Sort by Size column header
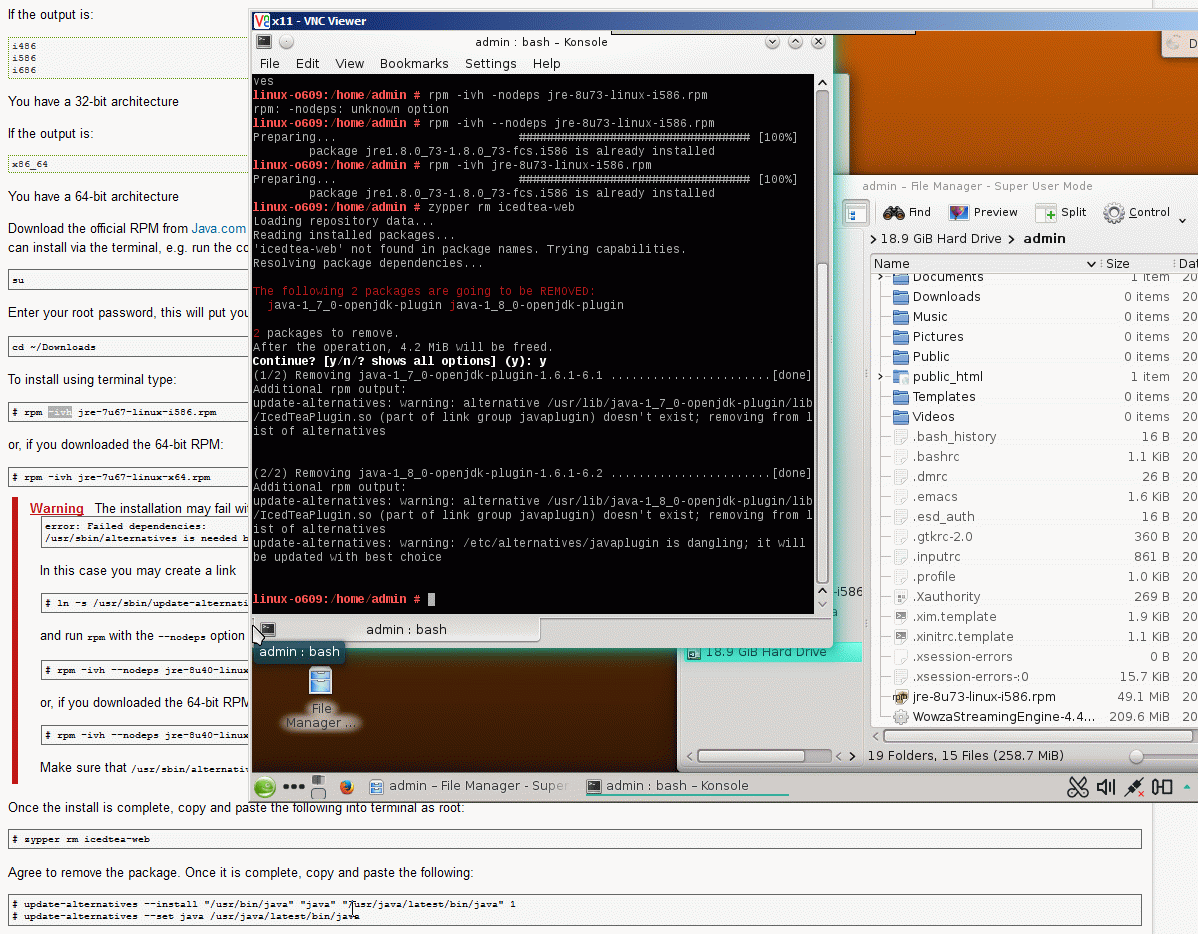 point(1137,264)
